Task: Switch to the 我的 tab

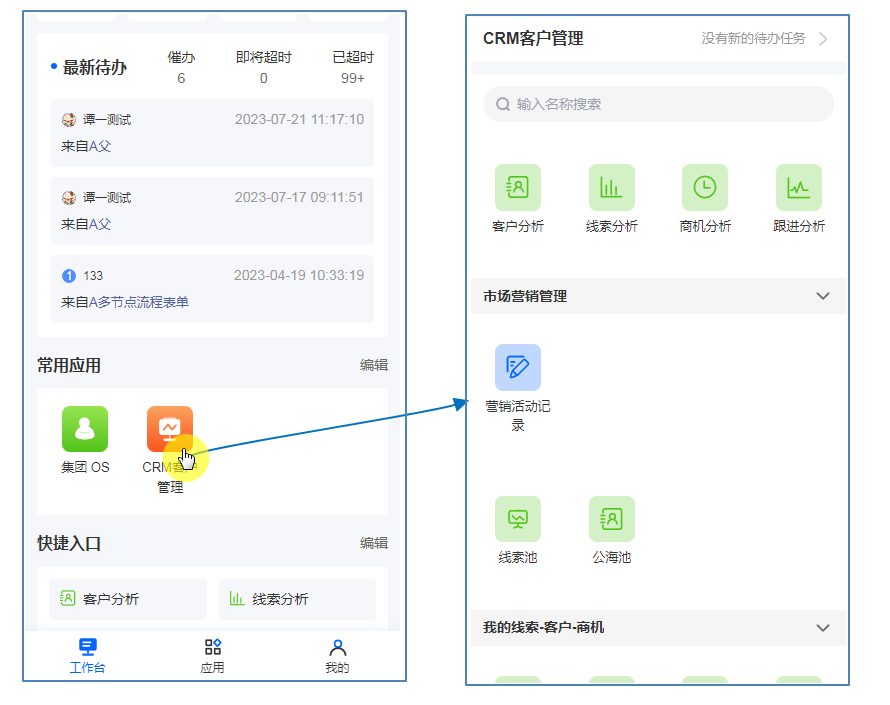Action: (x=337, y=656)
